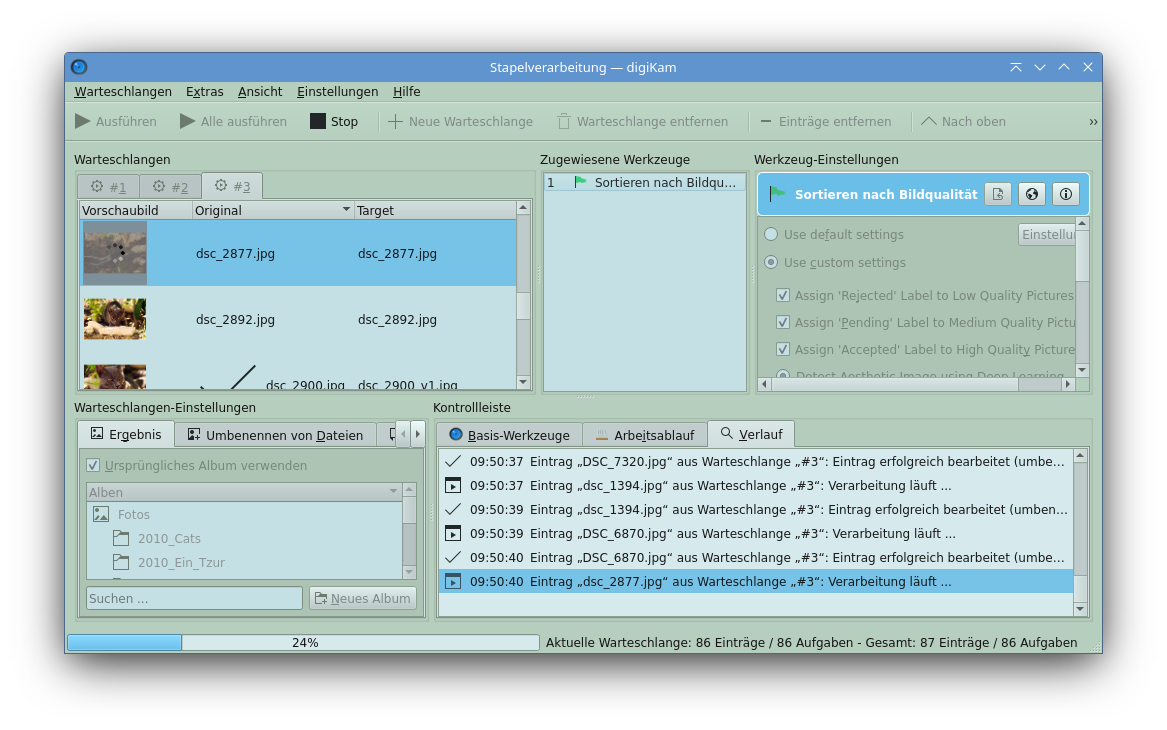Select the 2010_Ein_Tzur album folder
Image resolution: width=1167 pixels, height=730 pixels.
[x=168, y=562]
